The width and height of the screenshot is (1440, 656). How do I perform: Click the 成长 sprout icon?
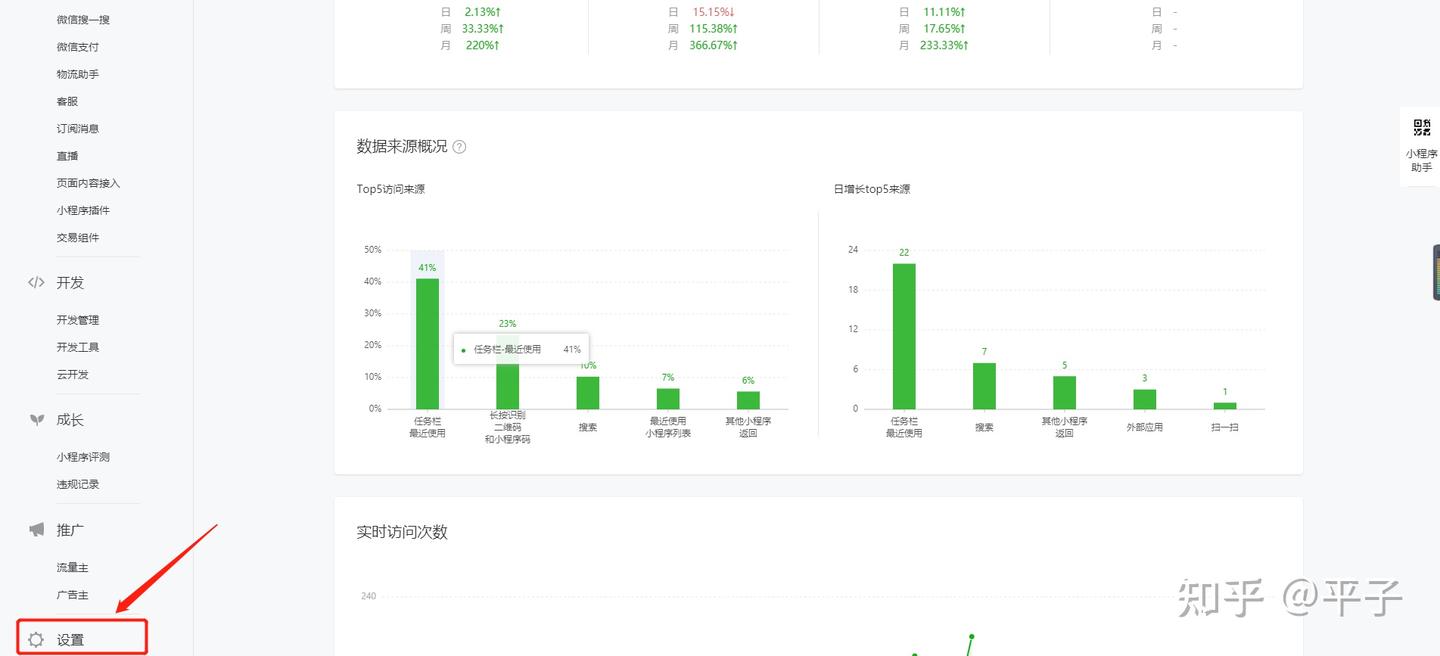point(36,420)
